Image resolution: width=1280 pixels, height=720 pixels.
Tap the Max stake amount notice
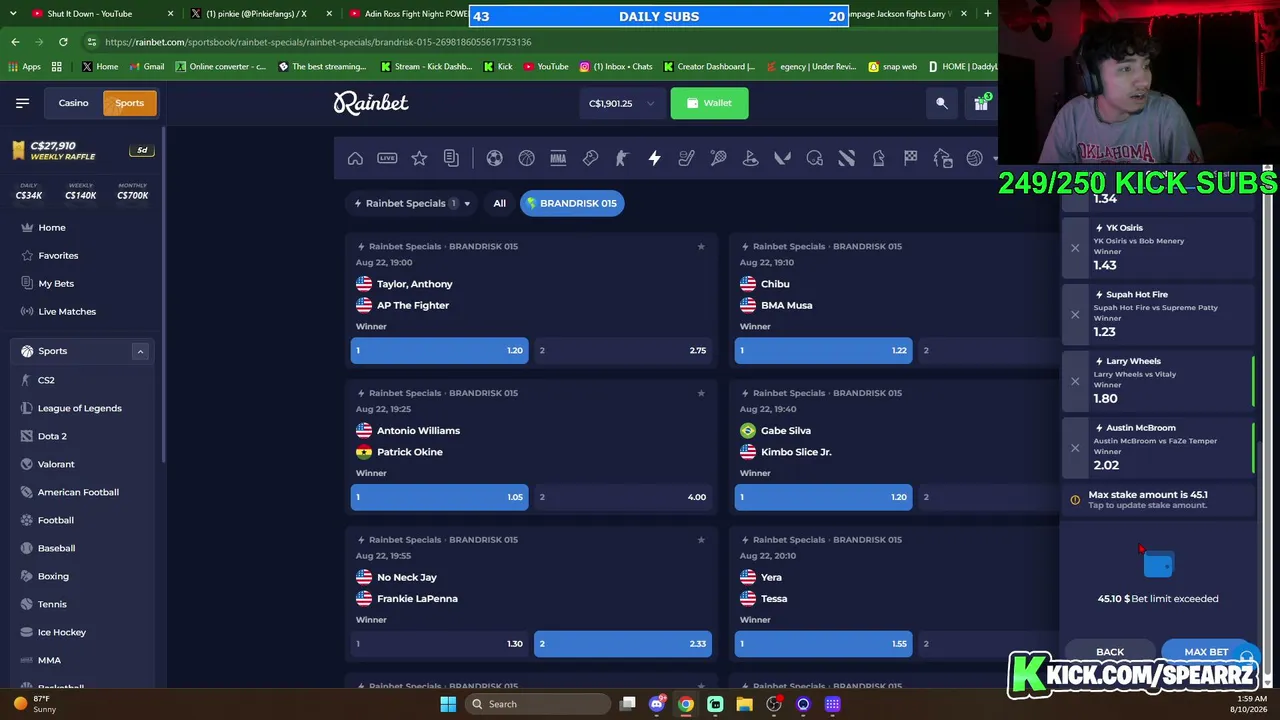[x=1158, y=499]
